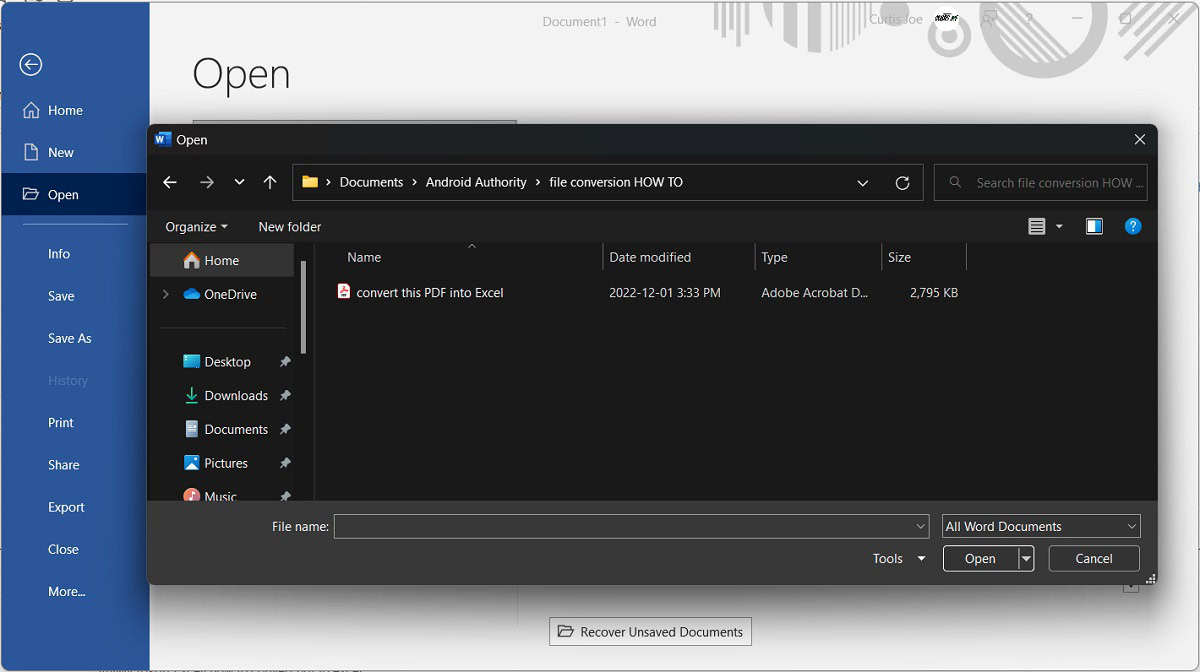Screen dimensions: 1200x672
Task: Show recent locations dropdown in navigation
Action: point(239,182)
